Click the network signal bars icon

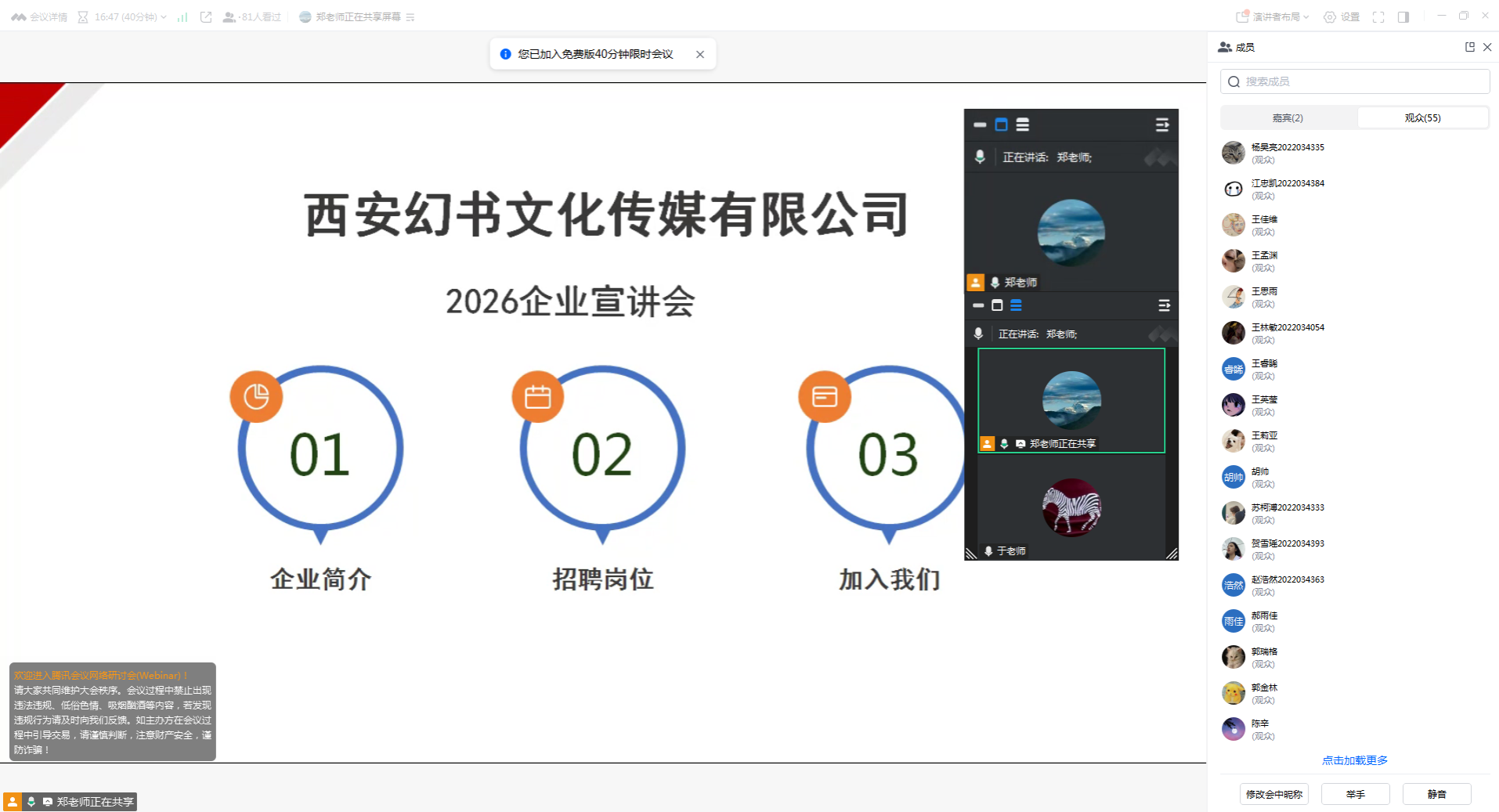182,17
